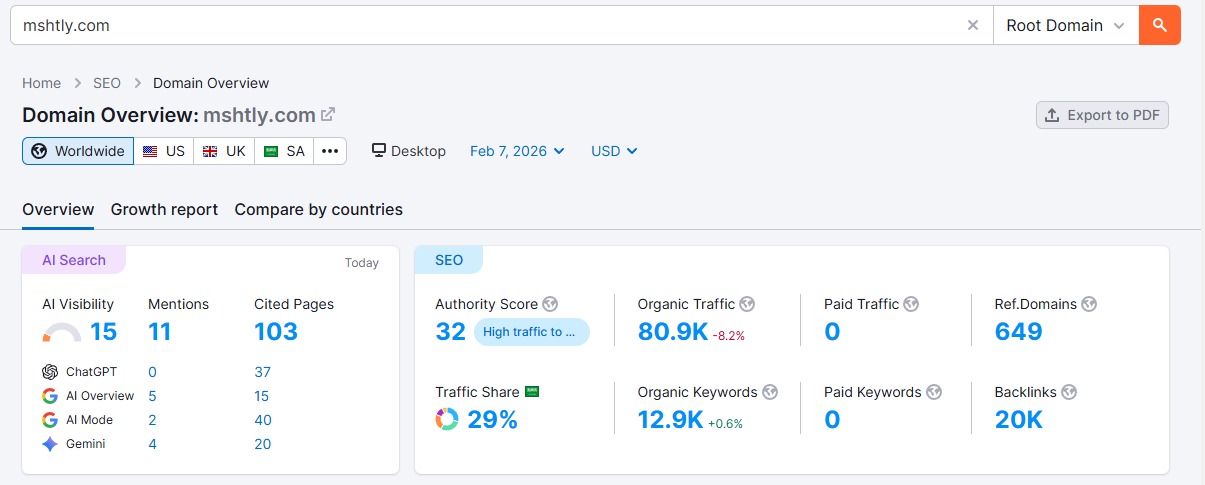This screenshot has width=1205, height=485.
Task: Click the Google icon next to AI Mode
Action: [x=50, y=420]
